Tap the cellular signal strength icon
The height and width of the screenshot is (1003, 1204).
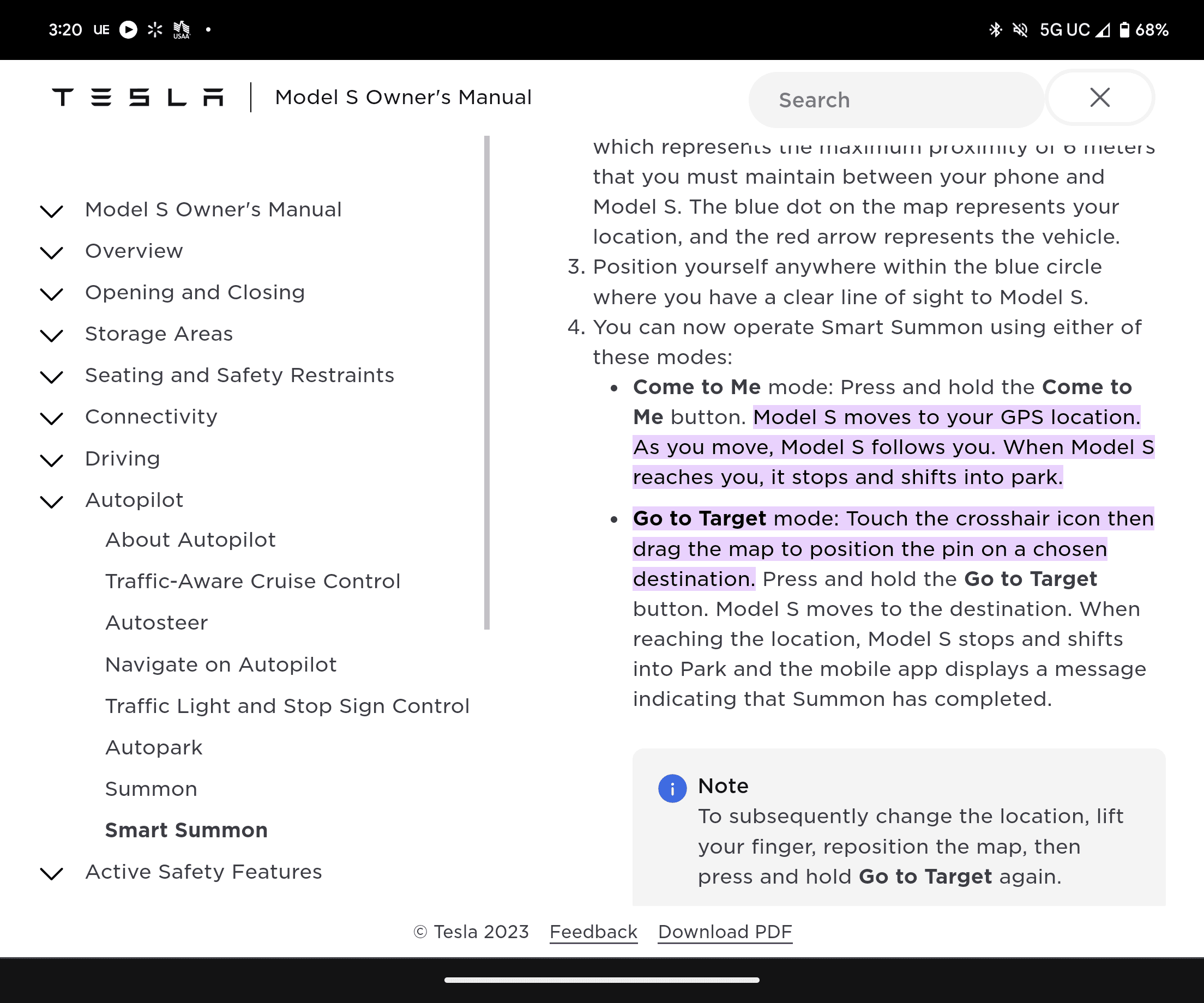1103,30
